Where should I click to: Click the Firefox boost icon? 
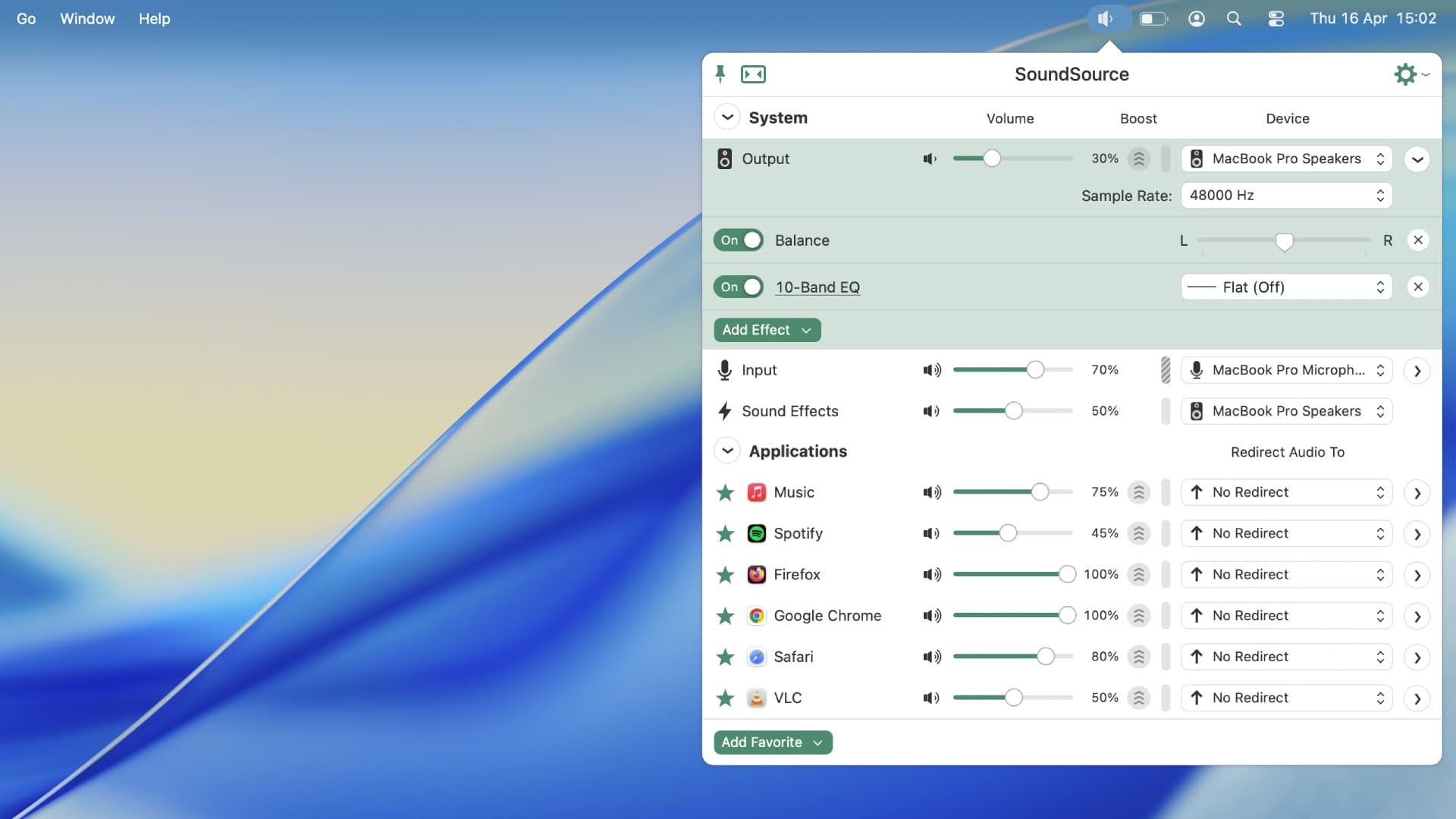coord(1138,575)
